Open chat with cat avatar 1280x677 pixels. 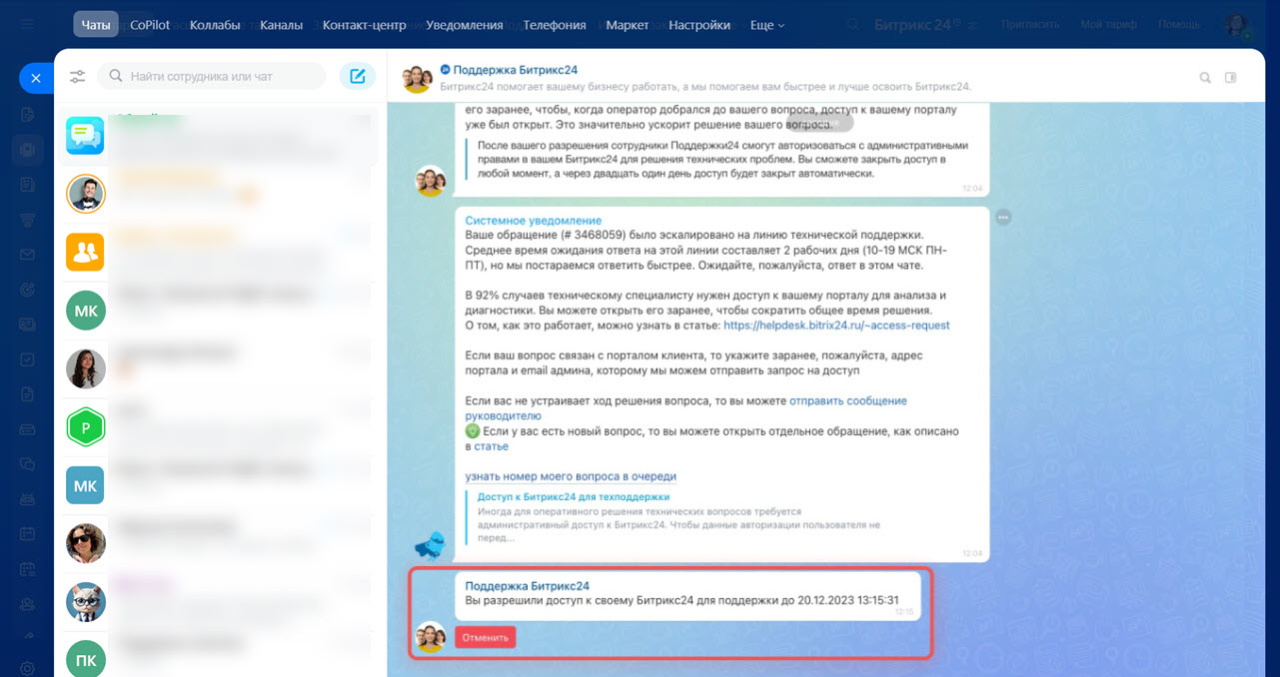(x=85, y=602)
